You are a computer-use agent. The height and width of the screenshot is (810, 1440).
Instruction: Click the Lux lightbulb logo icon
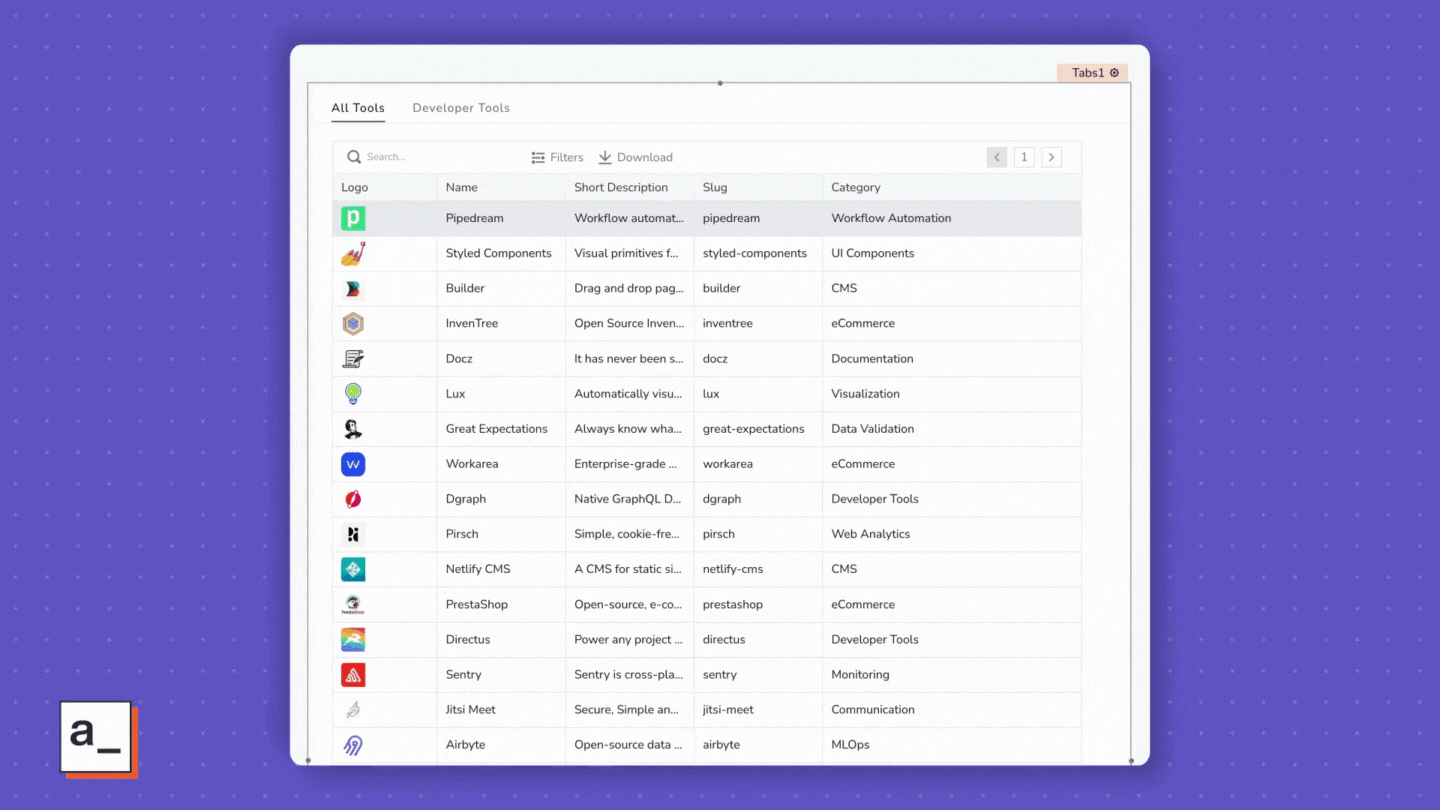pos(353,394)
